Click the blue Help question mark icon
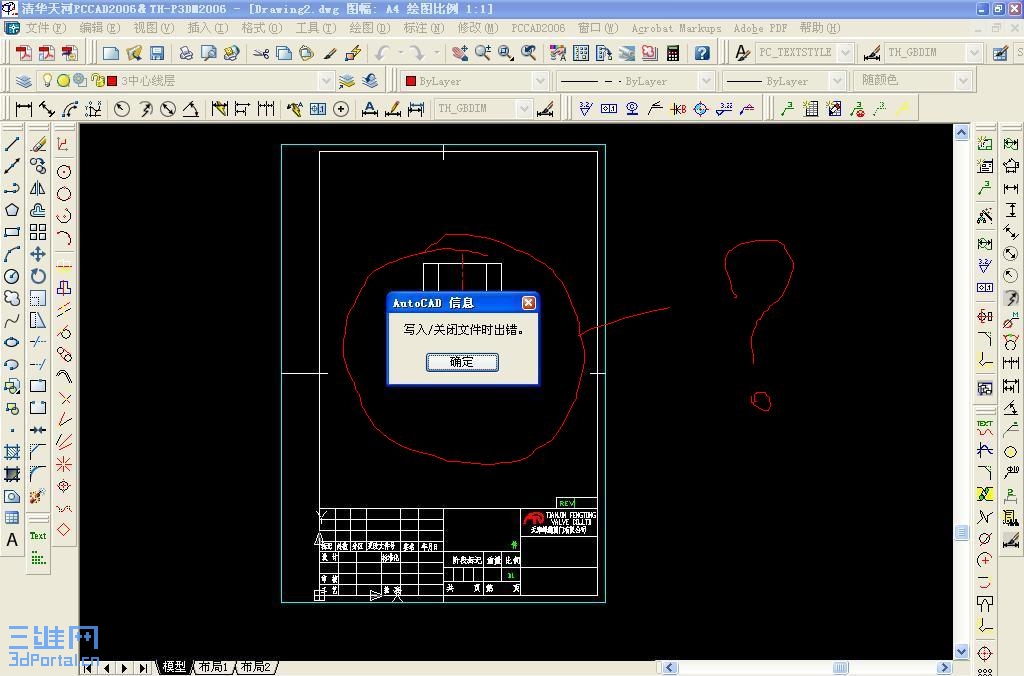The height and width of the screenshot is (676, 1024). (702, 53)
